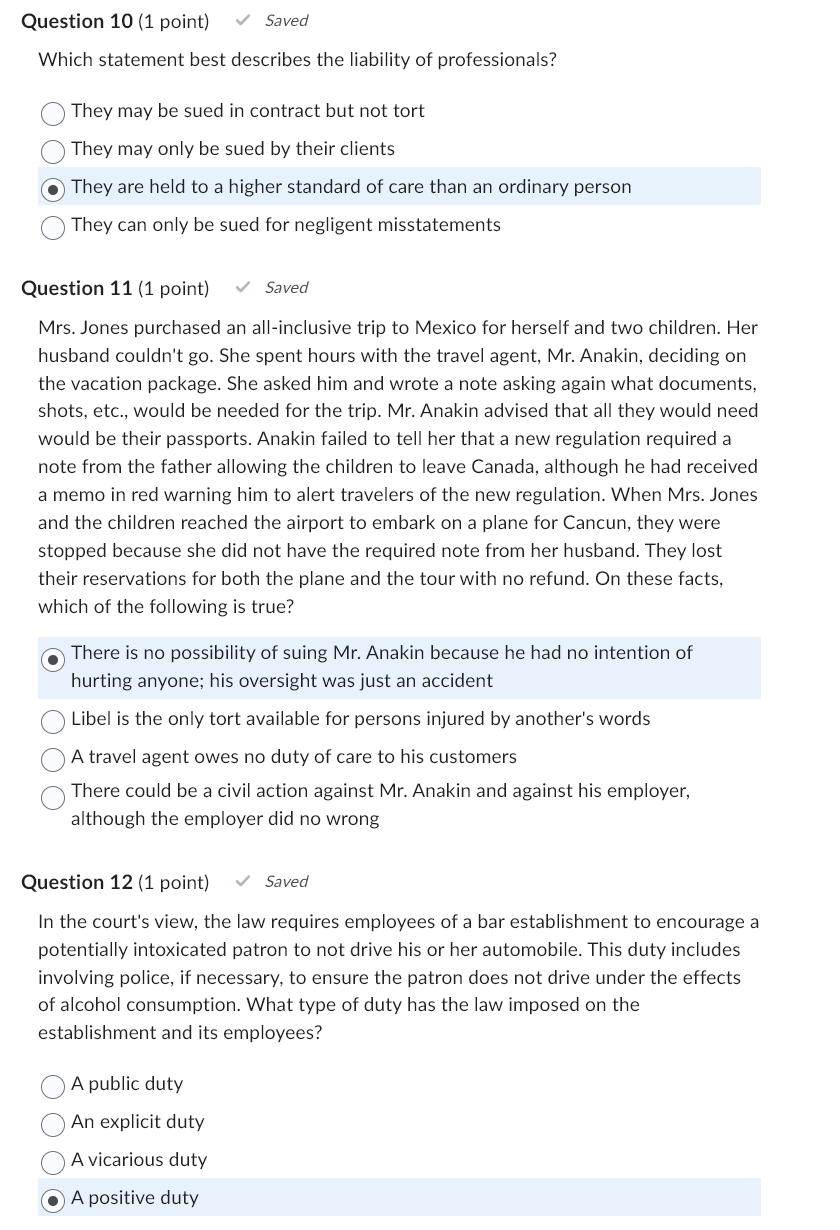Choose 'Libel is the only tort available' answer
Image resolution: width=840 pixels, height=1230 pixels.
(x=53, y=720)
